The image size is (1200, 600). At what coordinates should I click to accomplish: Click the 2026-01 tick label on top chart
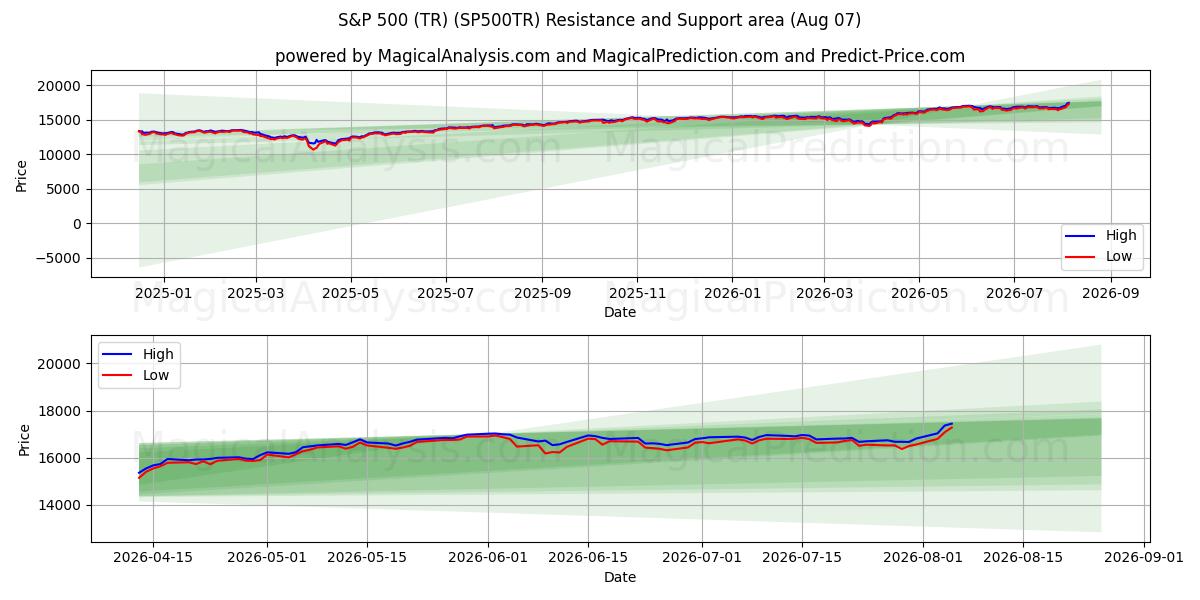tap(731, 294)
